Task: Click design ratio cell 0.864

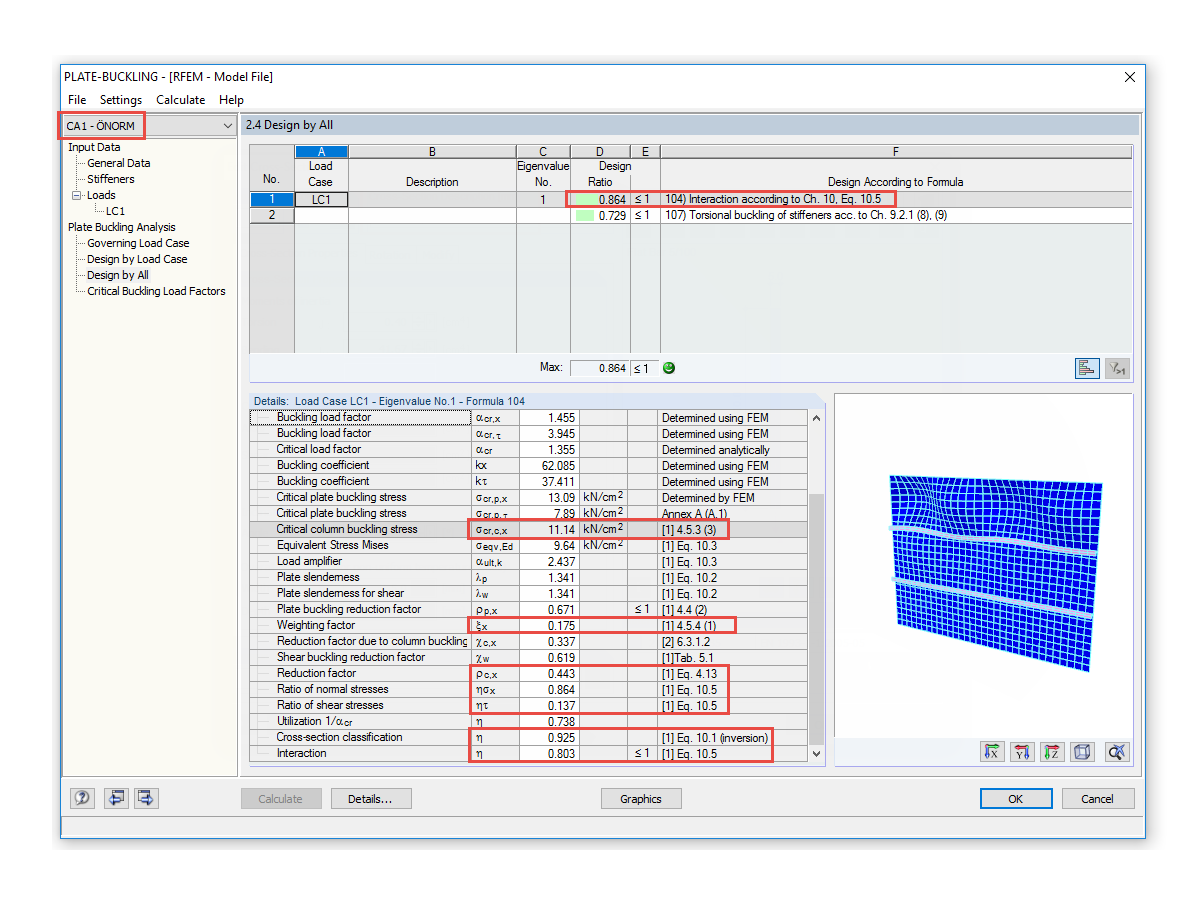Action: pyautogui.click(x=600, y=199)
